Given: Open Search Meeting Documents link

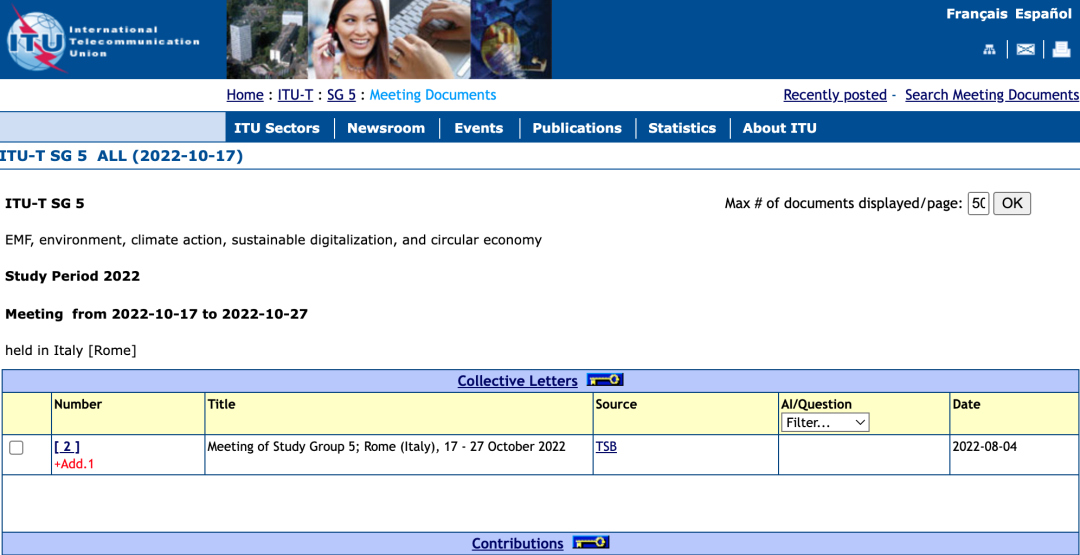Looking at the screenshot, I should [x=992, y=95].
